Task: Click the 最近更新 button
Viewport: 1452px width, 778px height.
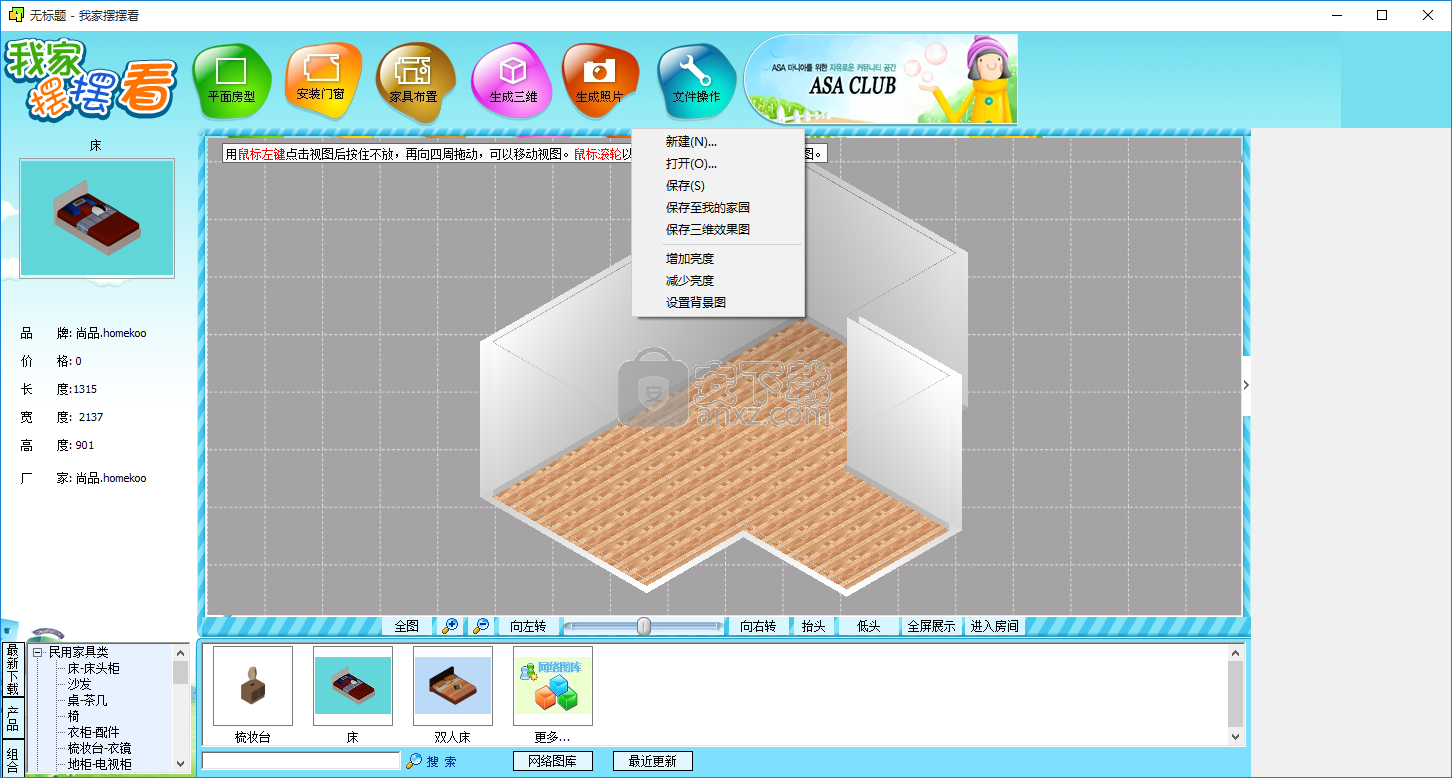Action: point(652,761)
